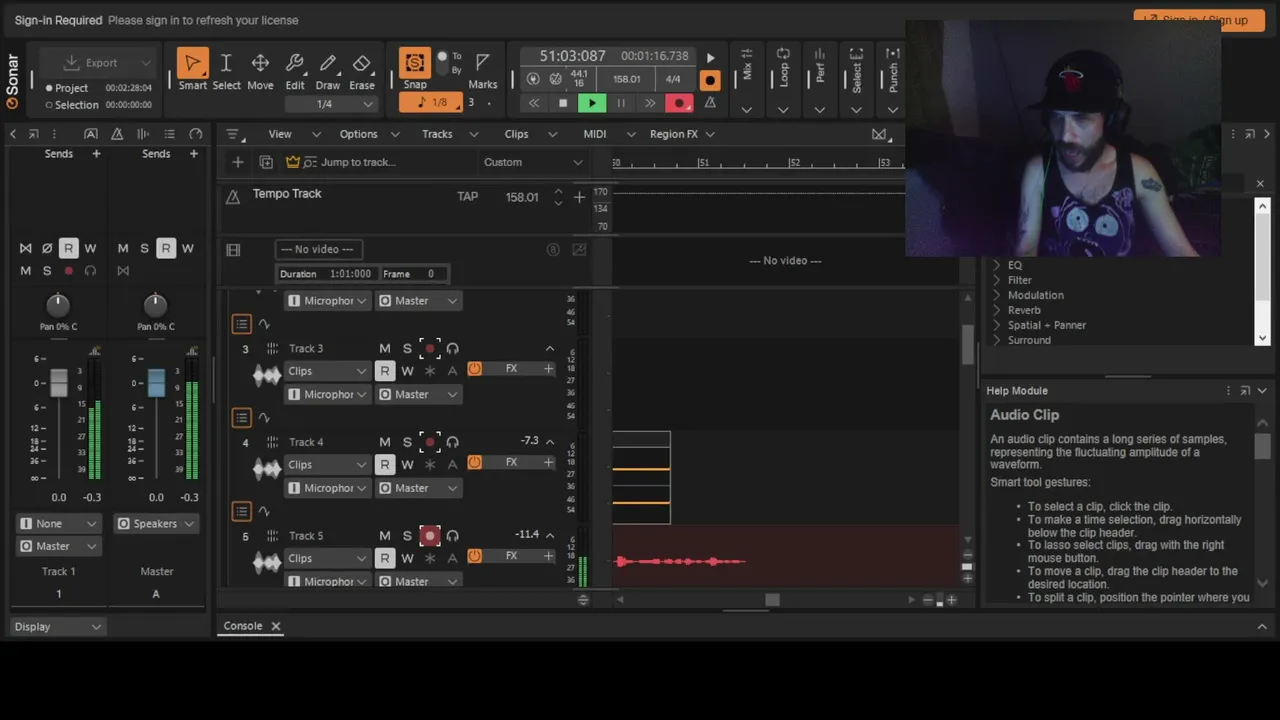Toggle Track 4 FX bin power
Image resolution: width=1280 pixels, height=720 pixels.
[x=474, y=463]
